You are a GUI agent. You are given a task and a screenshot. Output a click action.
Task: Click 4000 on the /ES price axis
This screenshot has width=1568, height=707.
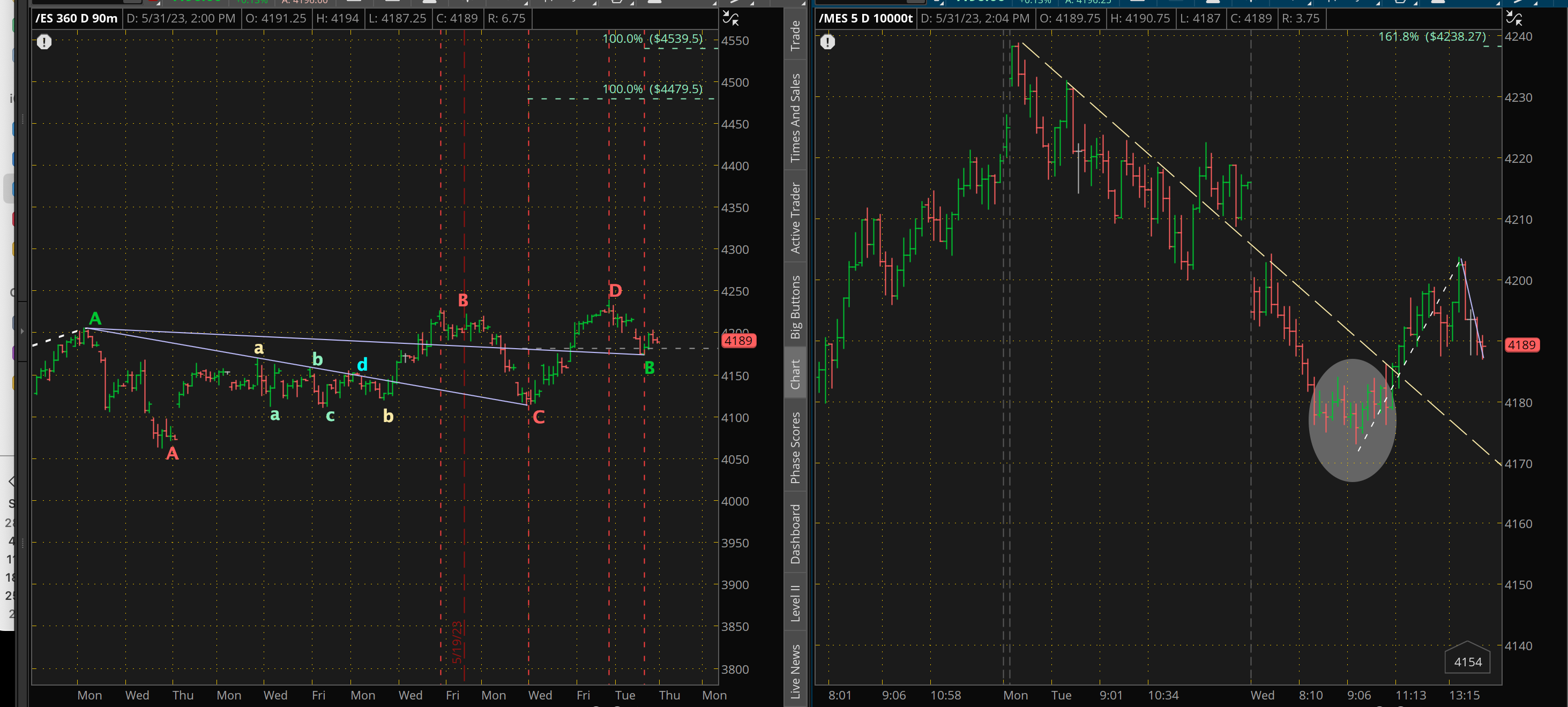pyautogui.click(x=735, y=501)
